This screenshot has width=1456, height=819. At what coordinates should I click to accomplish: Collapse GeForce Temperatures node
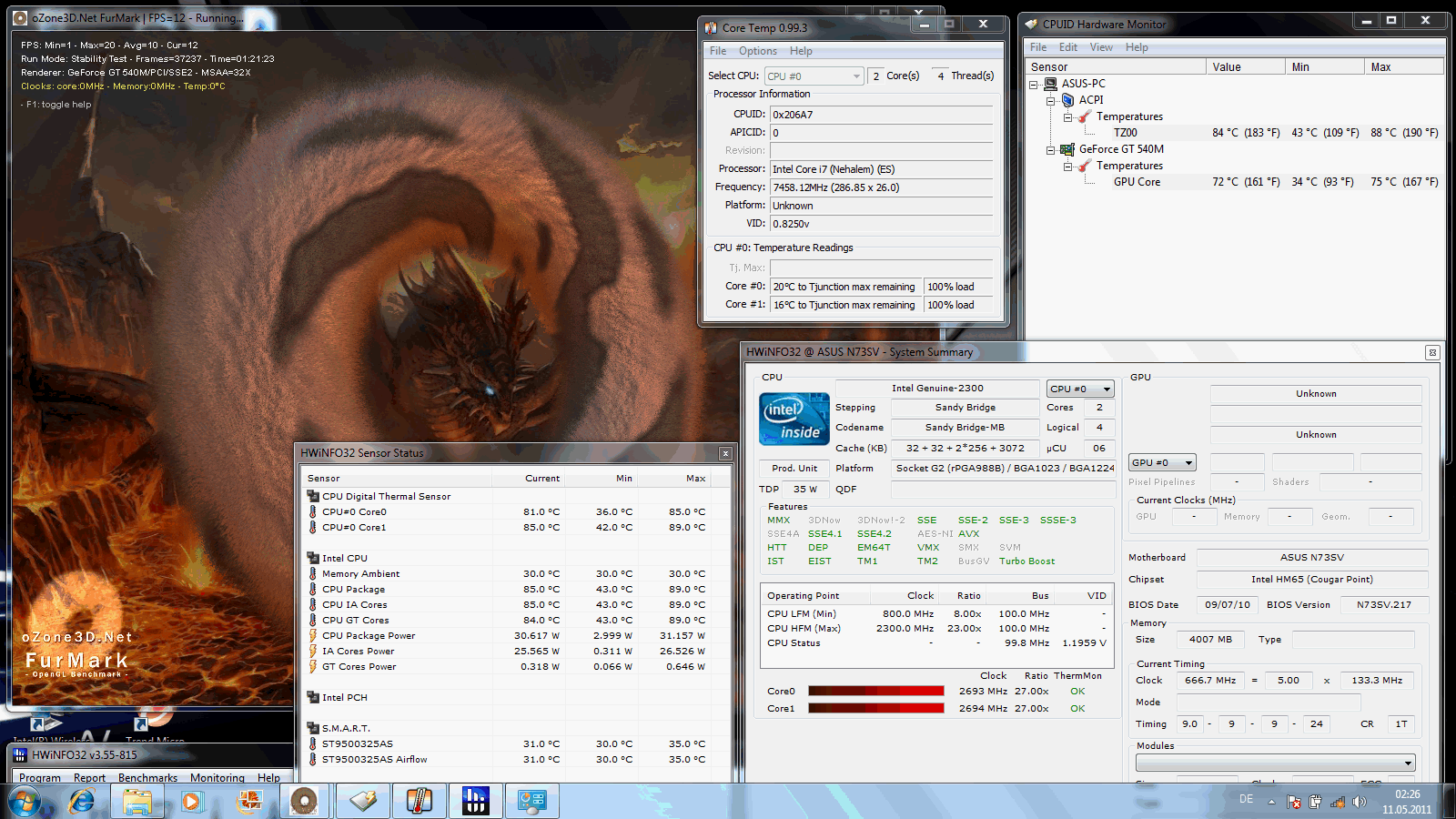click(1067, 167)
